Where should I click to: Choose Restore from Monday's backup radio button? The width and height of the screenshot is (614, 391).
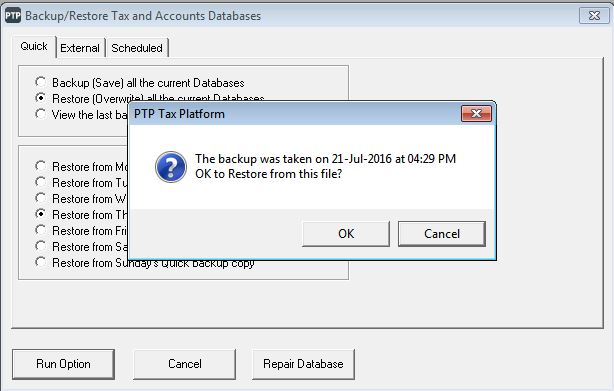click(40, 166)
